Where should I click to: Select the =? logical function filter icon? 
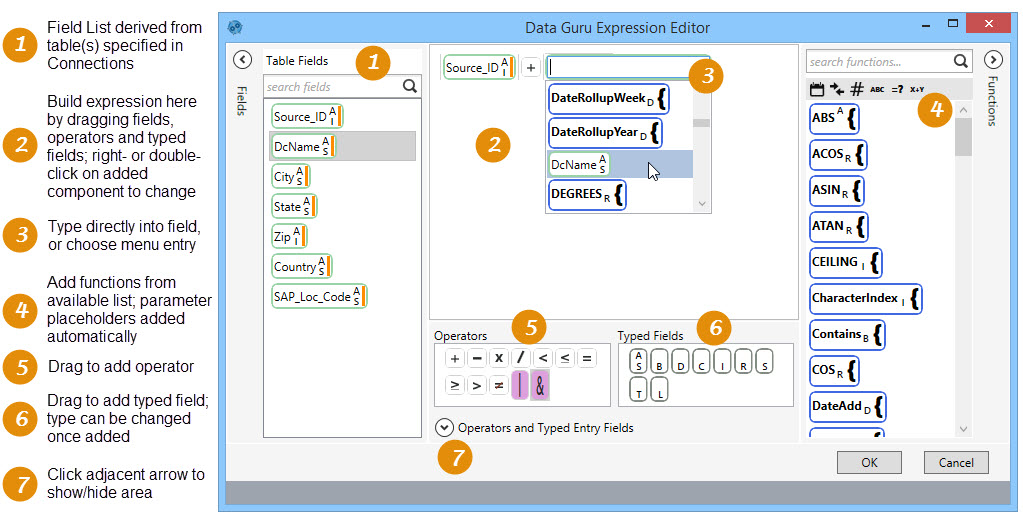click(x=898, y=89)
